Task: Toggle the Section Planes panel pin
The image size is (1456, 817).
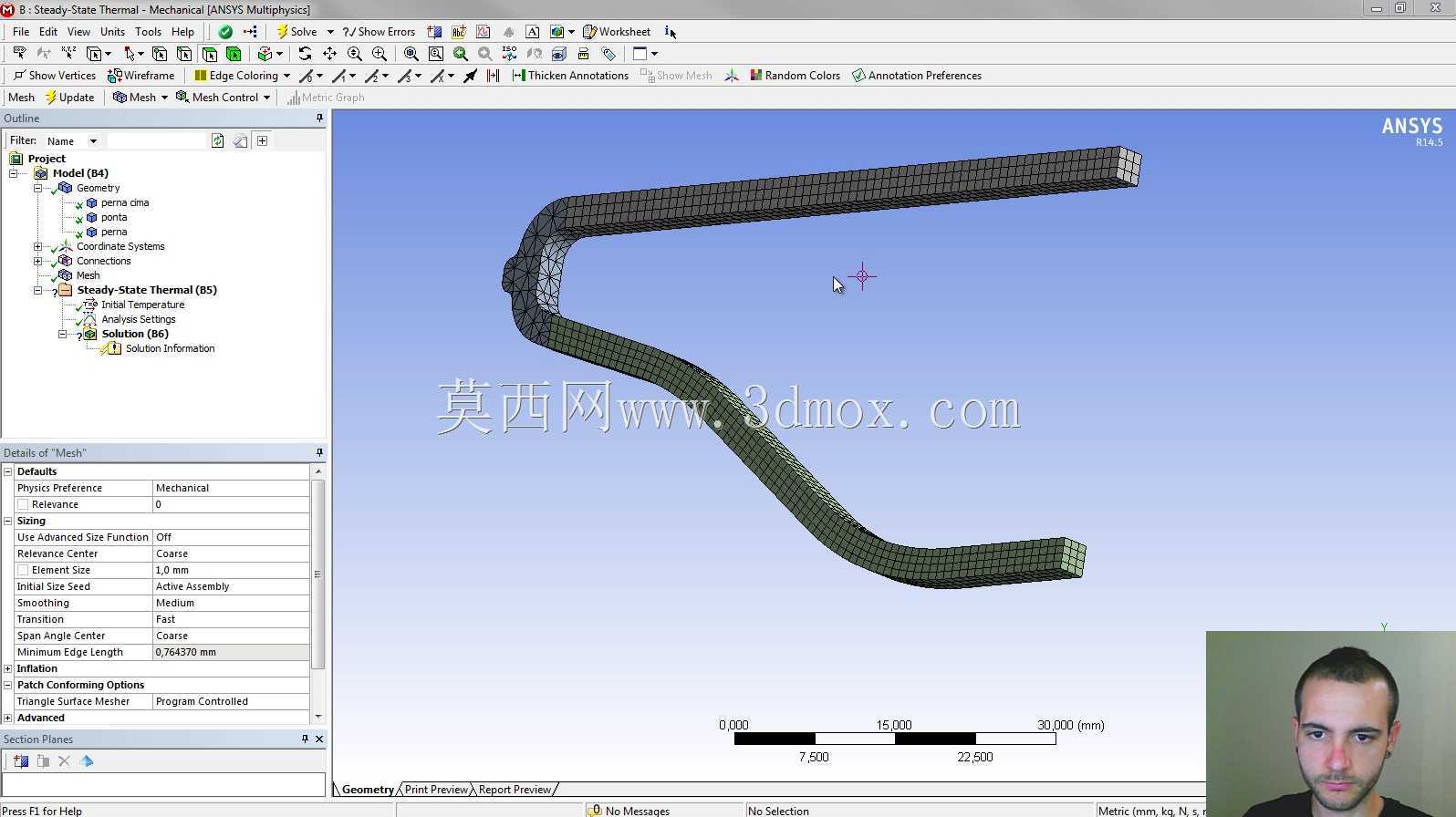Action: tap(305, 739)
